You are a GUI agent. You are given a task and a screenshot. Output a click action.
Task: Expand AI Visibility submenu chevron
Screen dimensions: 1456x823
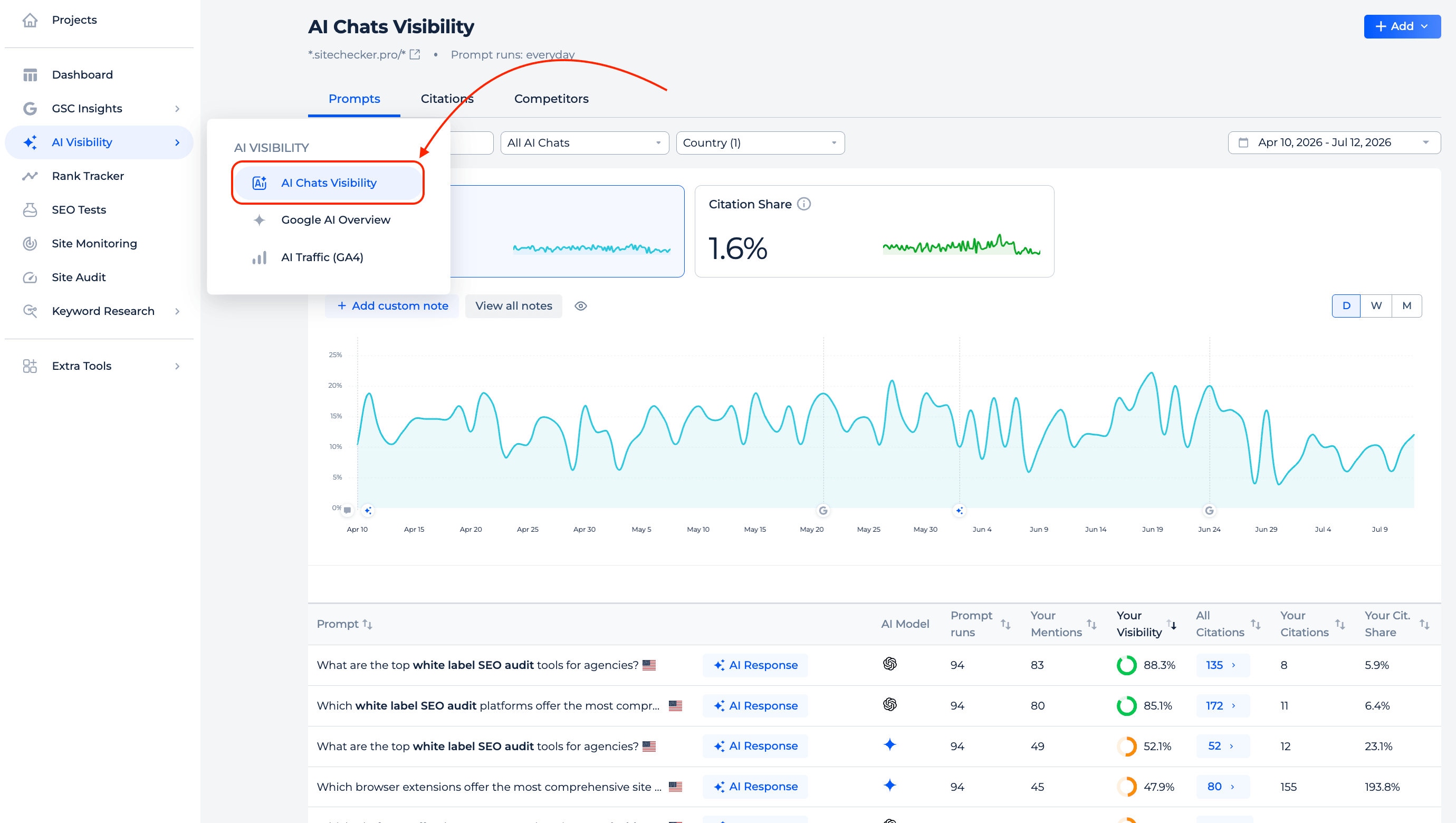(177, 142)
